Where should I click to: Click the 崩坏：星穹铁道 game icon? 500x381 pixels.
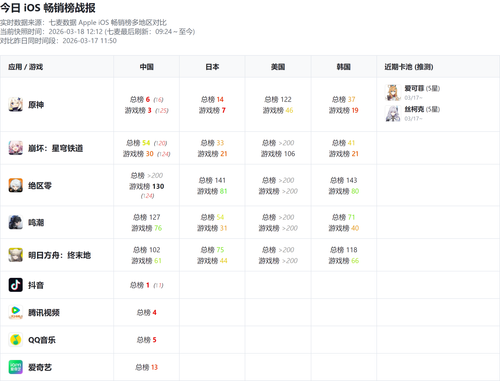pyautogui.click(x=15, y=148)
